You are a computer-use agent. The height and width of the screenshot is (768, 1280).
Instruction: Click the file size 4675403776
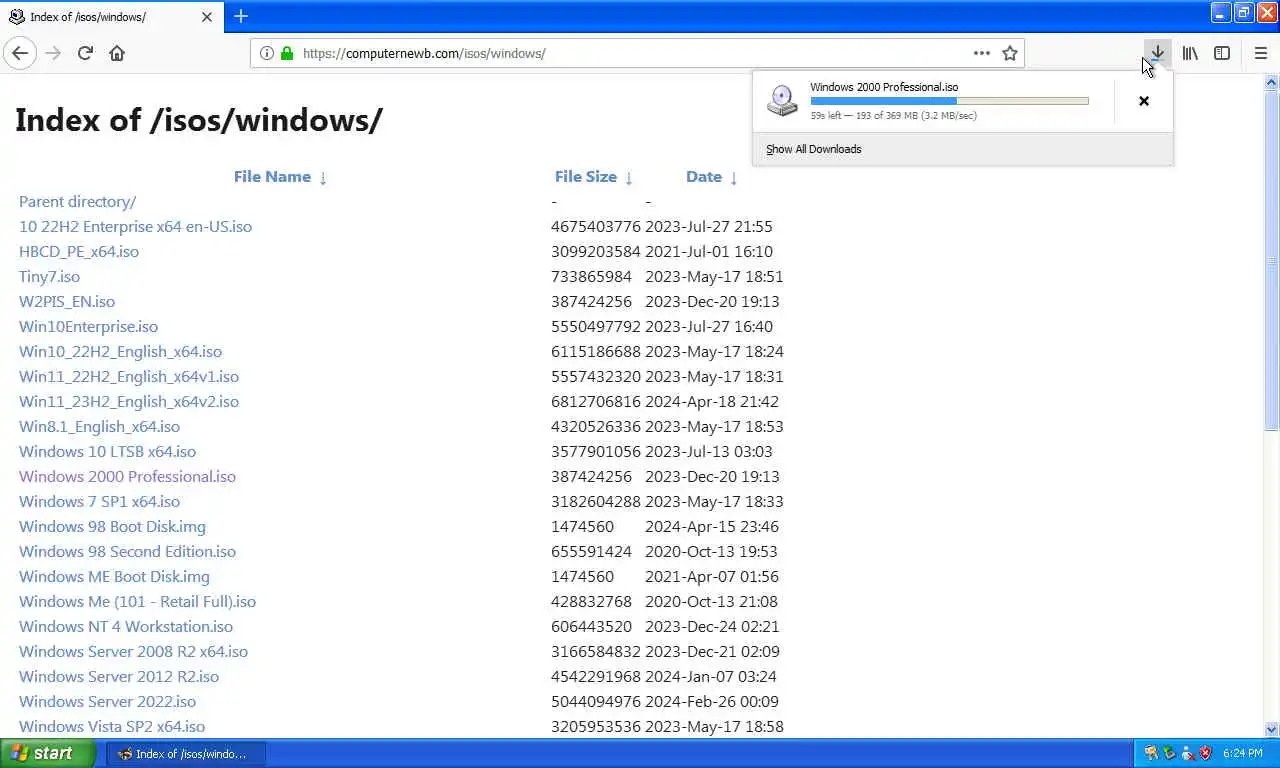pos(595,226)
